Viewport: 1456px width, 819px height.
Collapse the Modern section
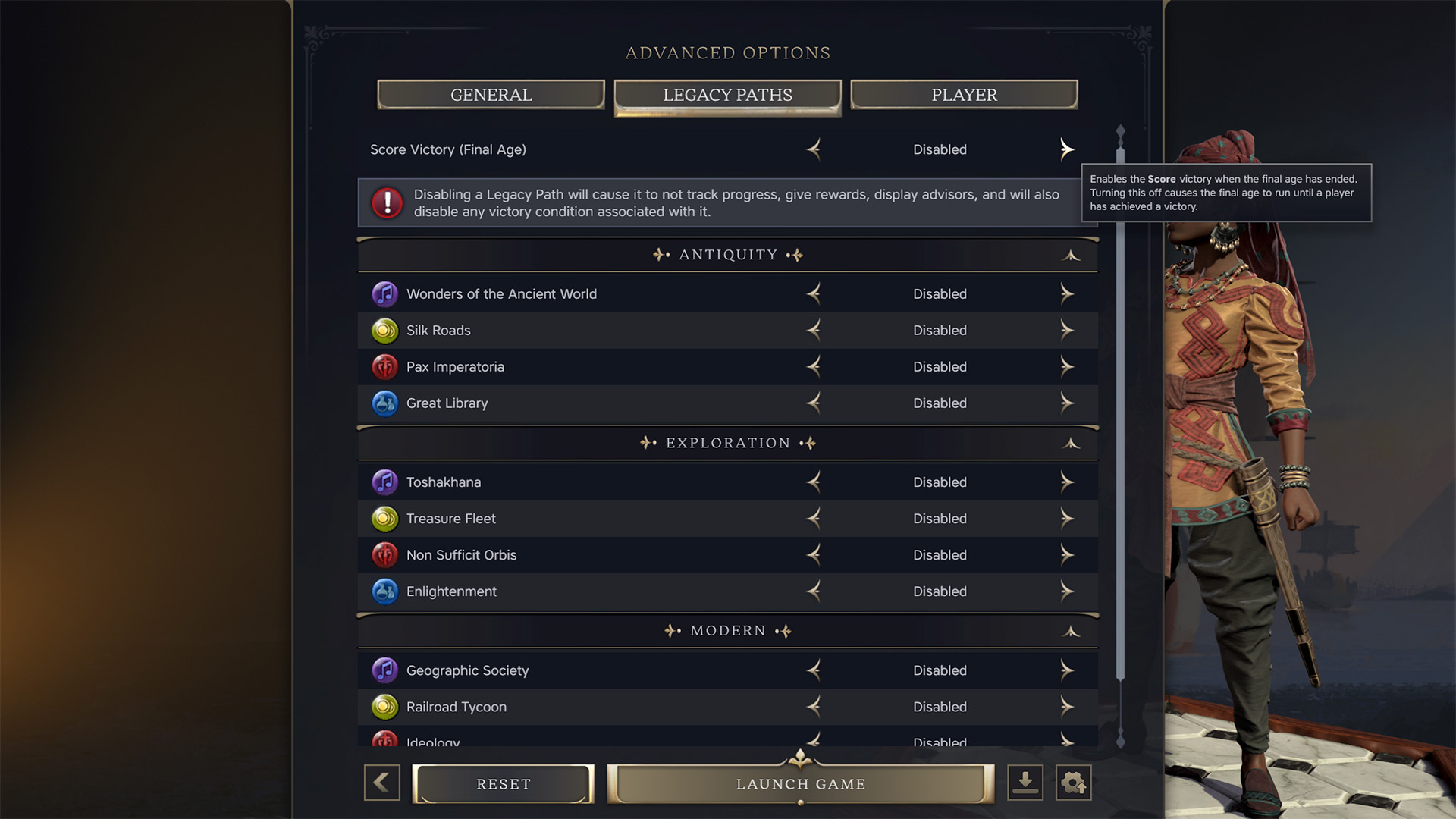1071,632
